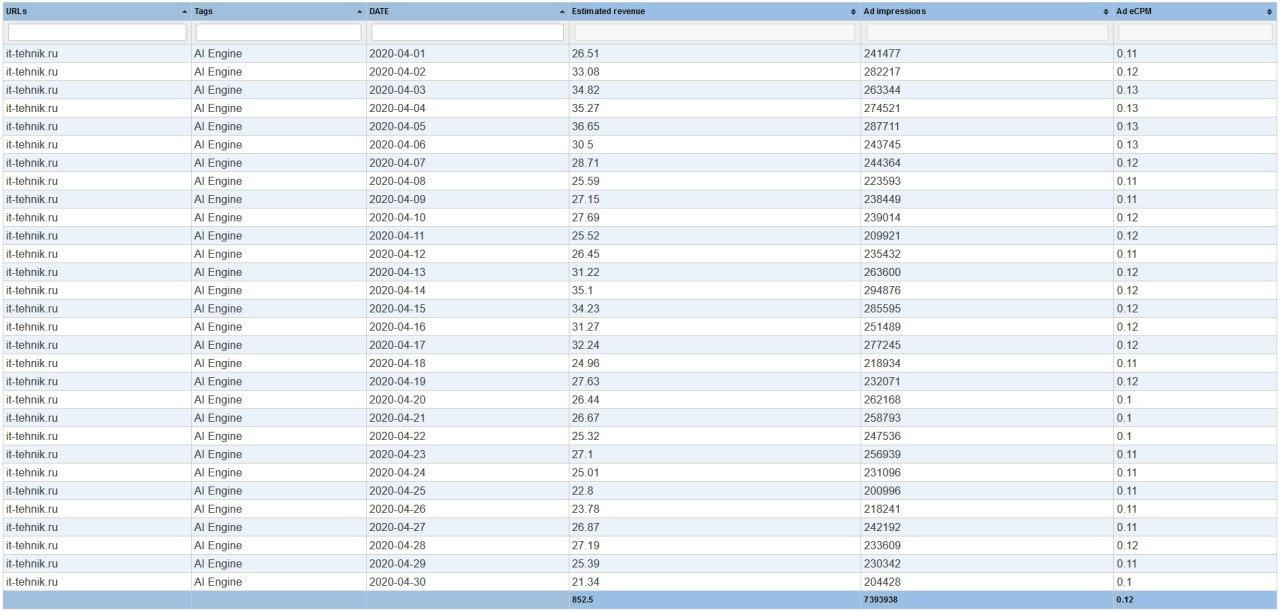This screenshot has height=612, width=1280.
Task: Click the eCPM value in the 2020-04-06 row
Action: tap(1127, 145)
